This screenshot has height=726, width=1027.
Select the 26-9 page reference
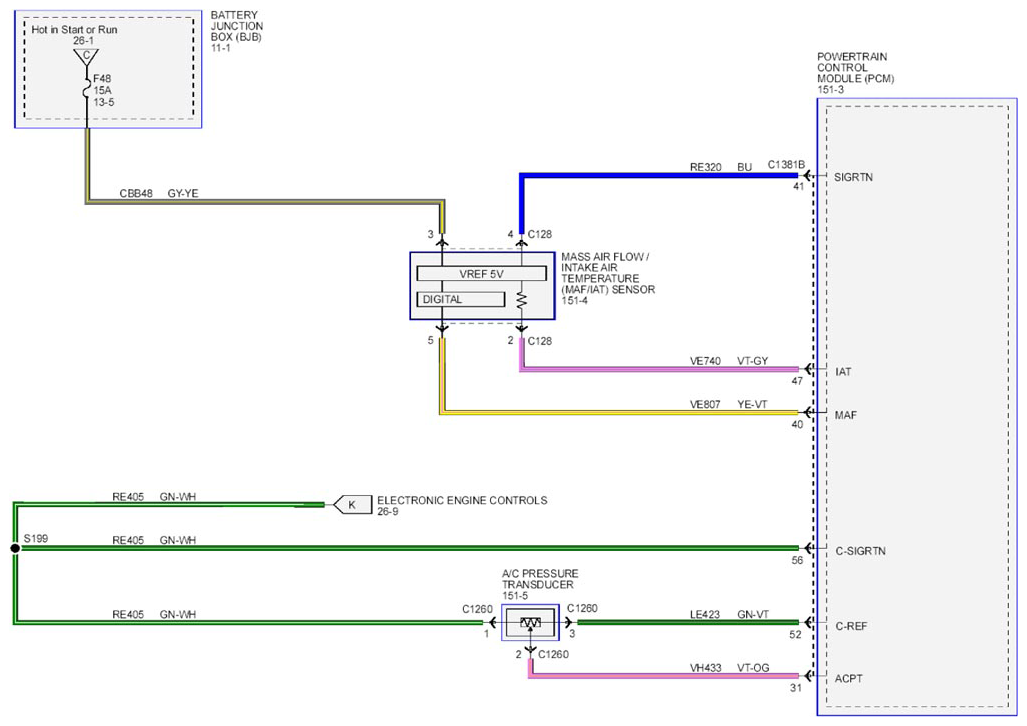pos(388,511)
